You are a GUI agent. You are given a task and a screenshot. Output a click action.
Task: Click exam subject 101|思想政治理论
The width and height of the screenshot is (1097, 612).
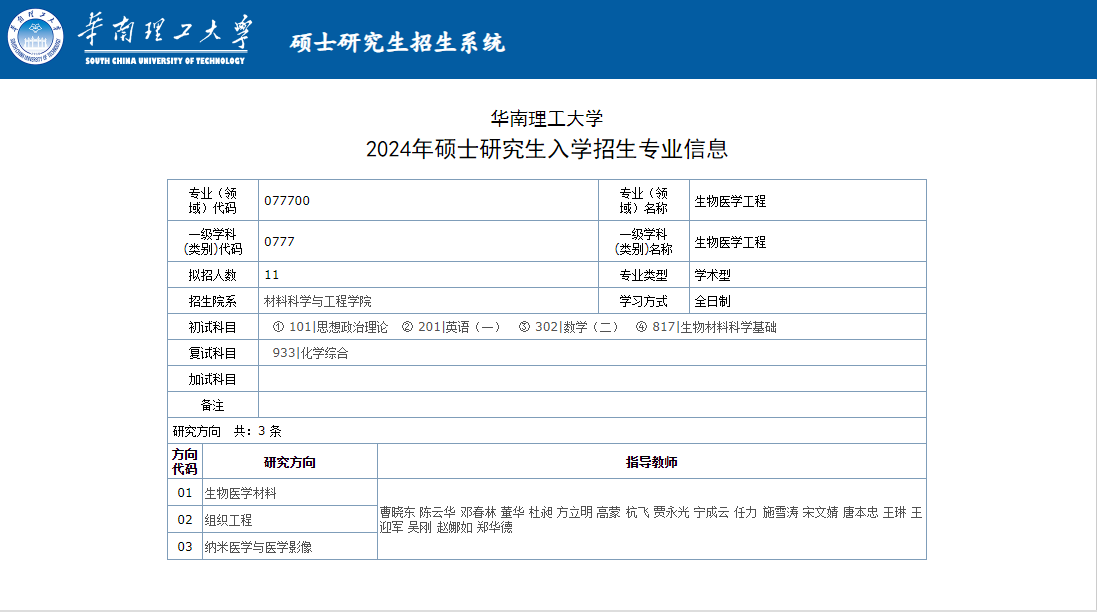330,327
